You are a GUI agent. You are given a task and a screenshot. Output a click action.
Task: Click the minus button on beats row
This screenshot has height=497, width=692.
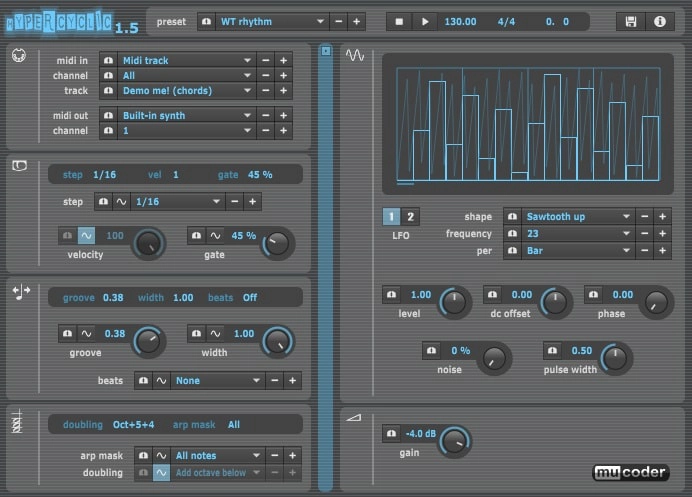point(275,380)
